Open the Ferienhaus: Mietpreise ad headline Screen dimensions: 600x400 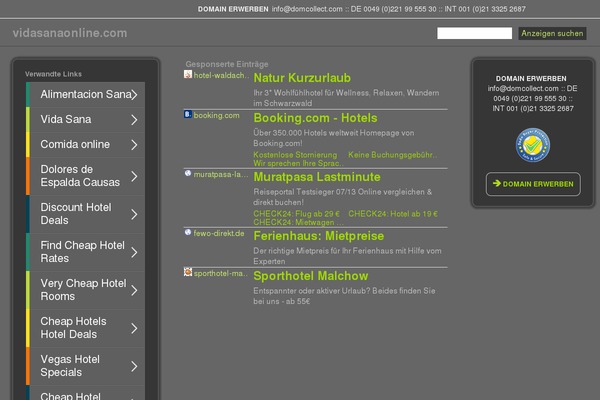pyautogui.click(x=318, y=236)
